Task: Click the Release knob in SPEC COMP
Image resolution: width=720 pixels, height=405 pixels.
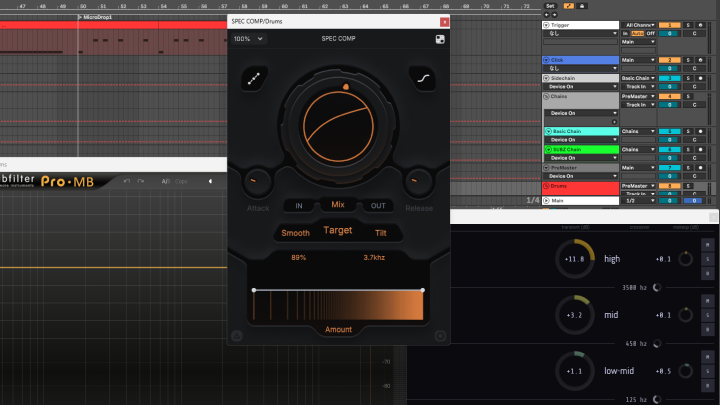Action: click(418, 182)
